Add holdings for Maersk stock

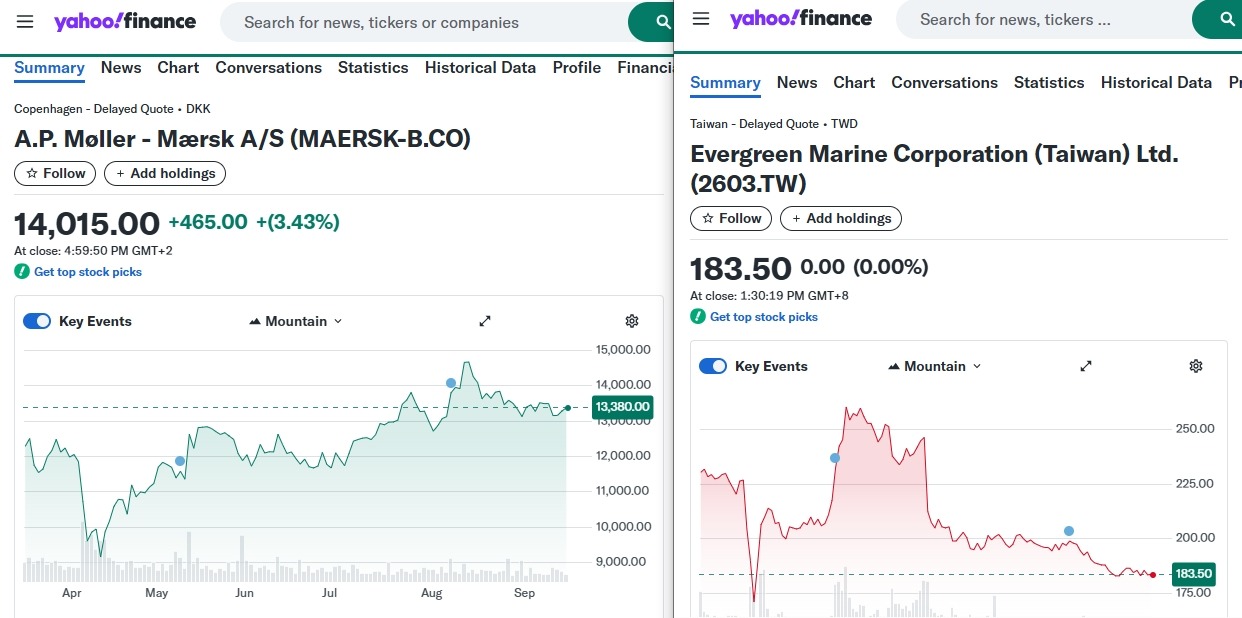165,173
